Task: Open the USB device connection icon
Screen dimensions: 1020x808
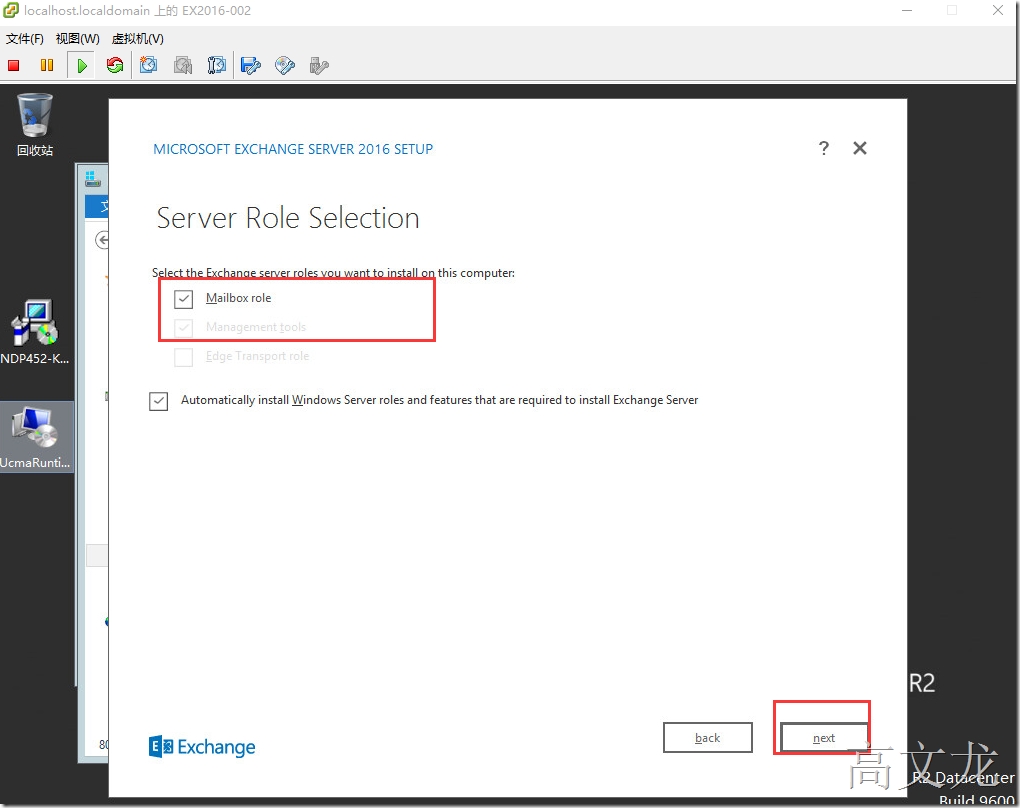Action: [x=319, y=65]
